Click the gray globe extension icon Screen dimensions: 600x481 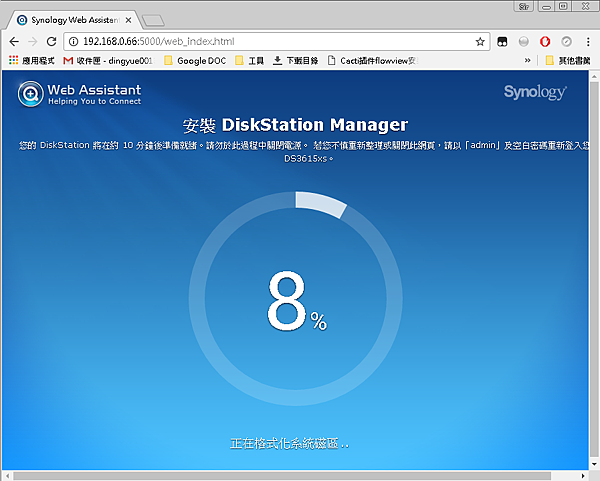click(x=523, y=41)
